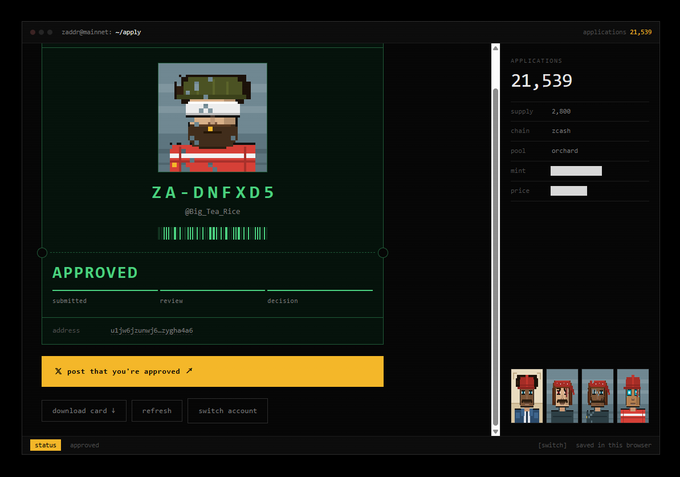The height and width of the screenshot is (477, 680).
Task: Click the yellow 'status' badge in footer
Action: [x=46, y=445]
